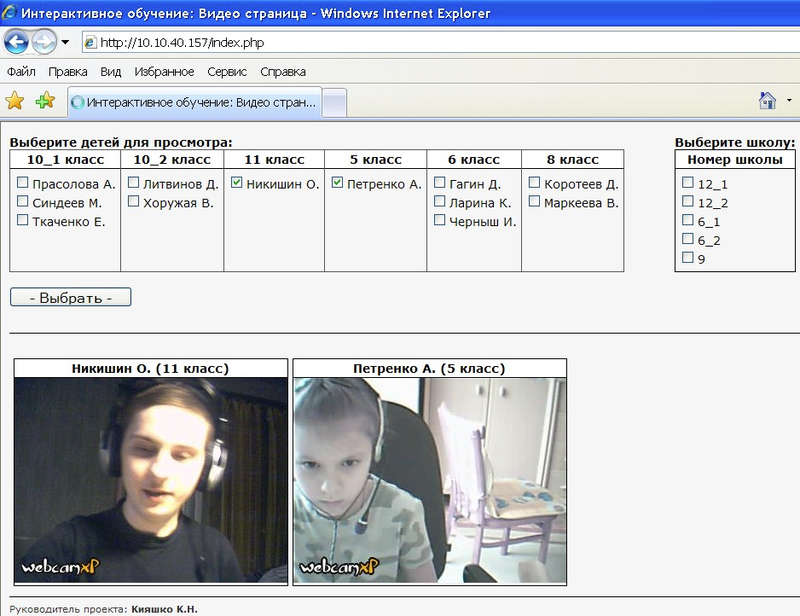Open the recent pages dropdown arrow
This screenshot has height=616, width=800.
coord(65,42)
